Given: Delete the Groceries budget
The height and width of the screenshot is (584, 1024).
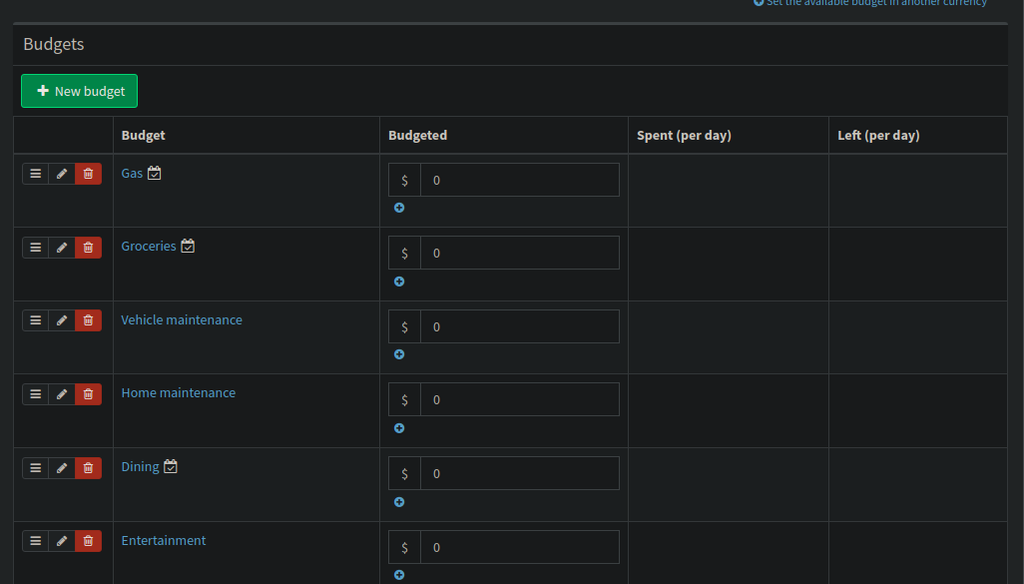Looking at the screenshot, I should coord(88,248).
